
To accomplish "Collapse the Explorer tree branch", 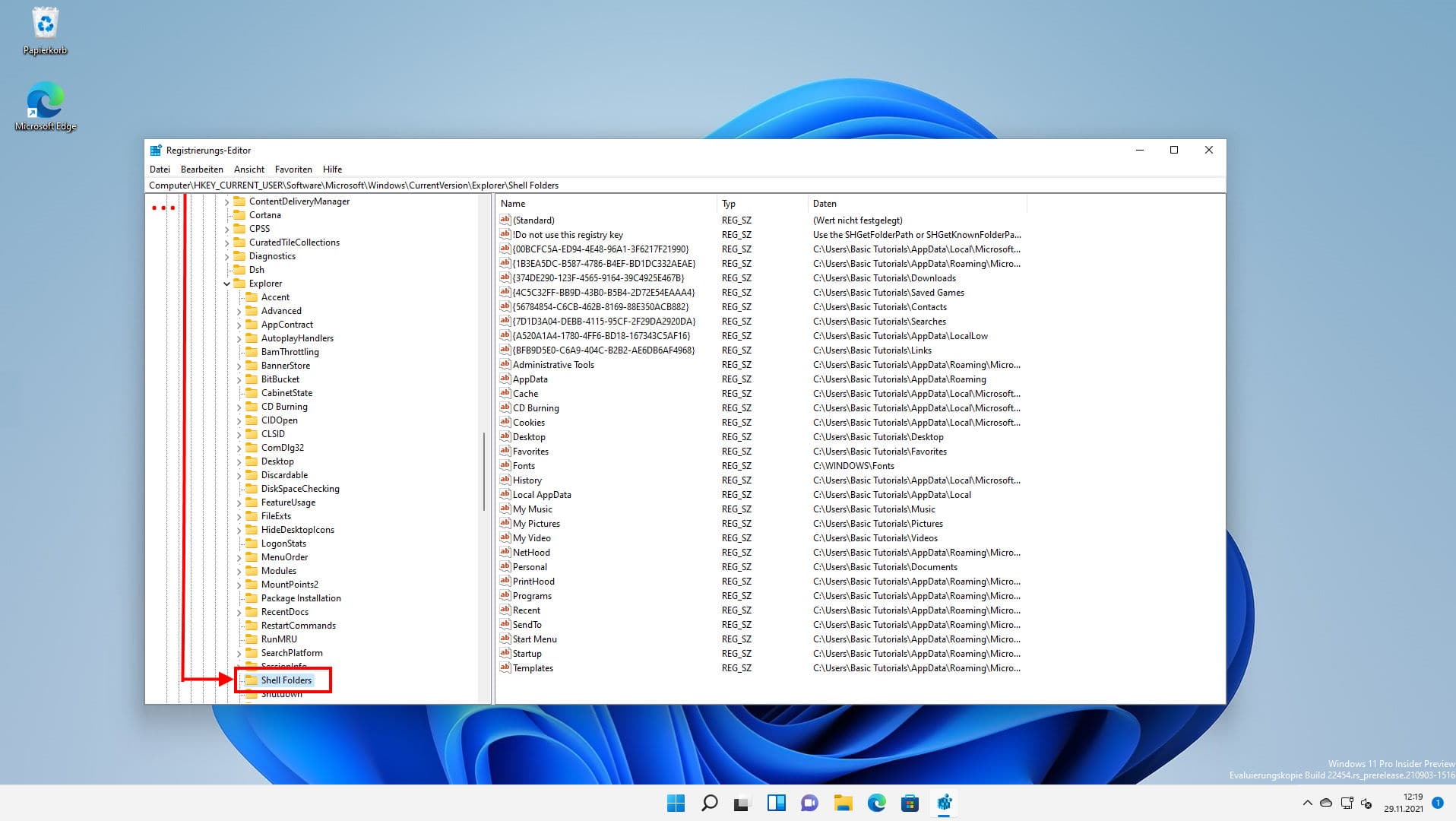I will click(x=226, y=284).
